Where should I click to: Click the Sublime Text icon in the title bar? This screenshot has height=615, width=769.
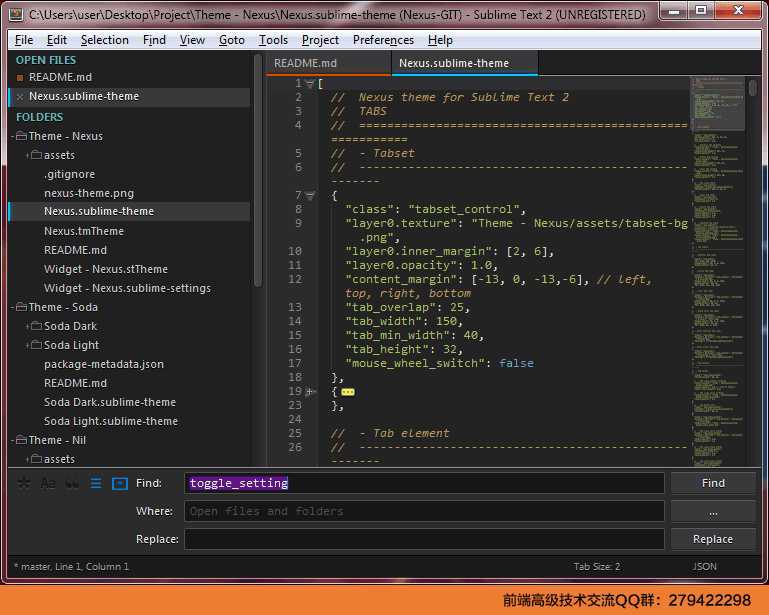click(16, 14)
